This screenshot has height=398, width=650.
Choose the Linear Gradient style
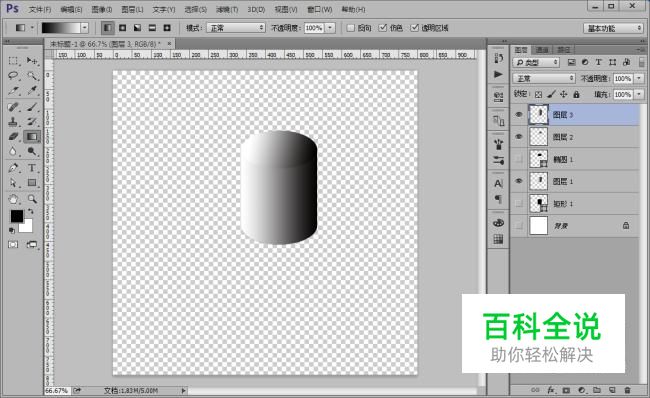(108, 28)
